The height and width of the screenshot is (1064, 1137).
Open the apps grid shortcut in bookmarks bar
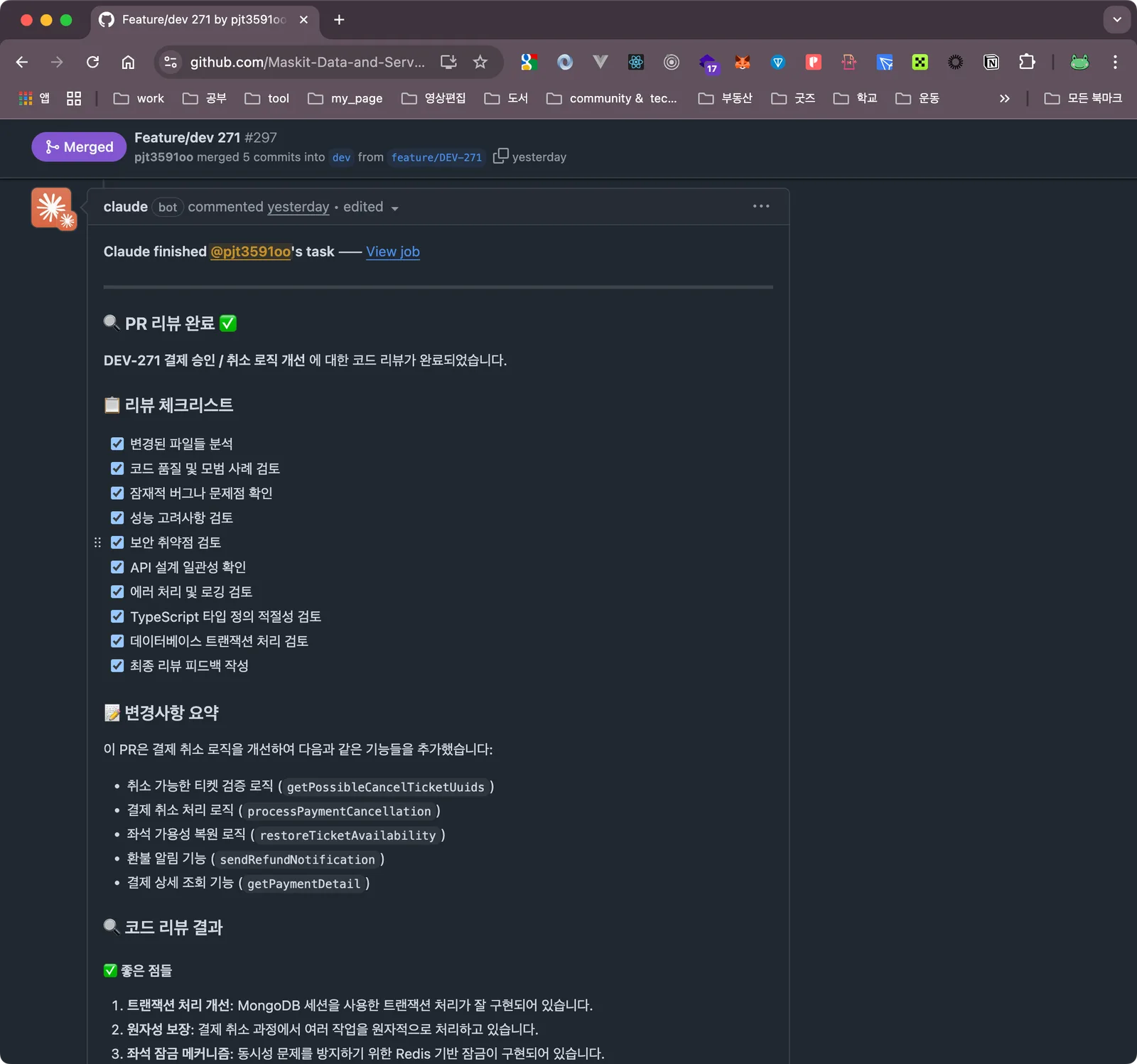[x=34, y=98]
